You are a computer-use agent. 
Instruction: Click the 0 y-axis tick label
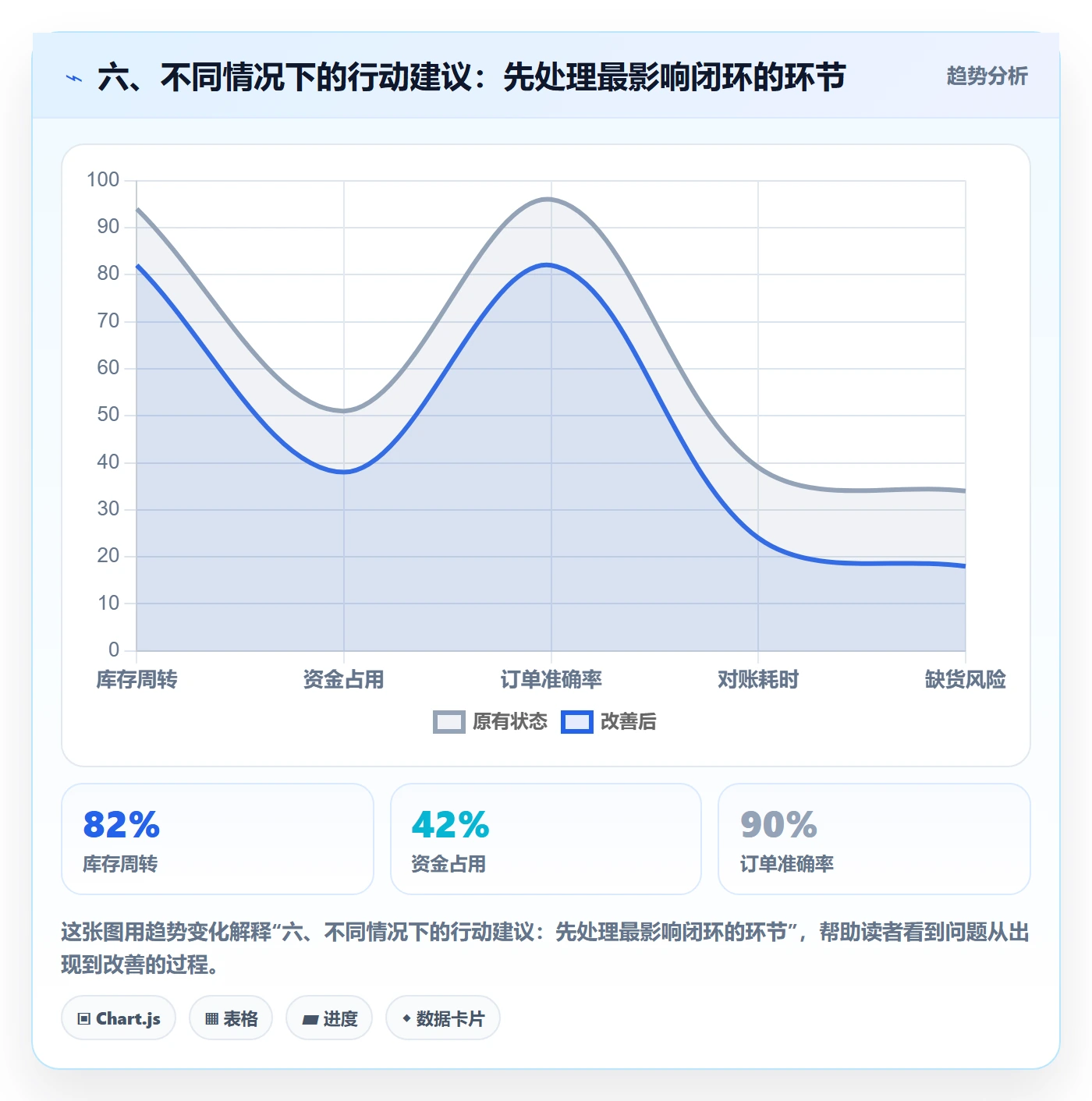pyautogui.click(x=114, y=650)
